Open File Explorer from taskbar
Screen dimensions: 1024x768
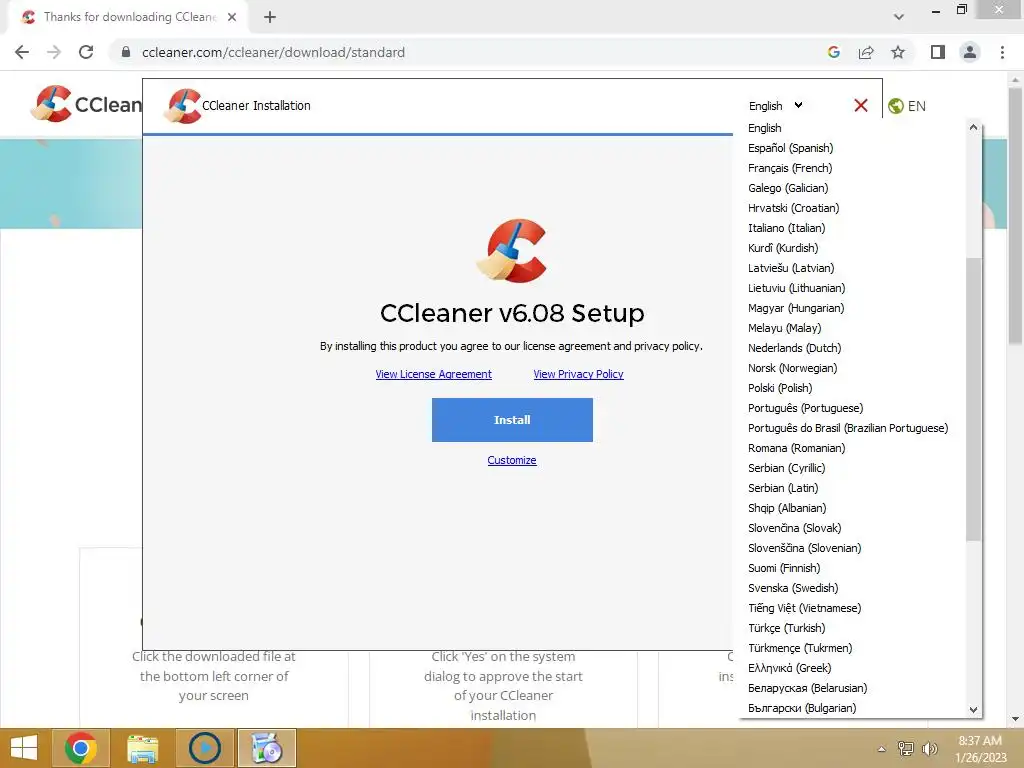(142, 748)
